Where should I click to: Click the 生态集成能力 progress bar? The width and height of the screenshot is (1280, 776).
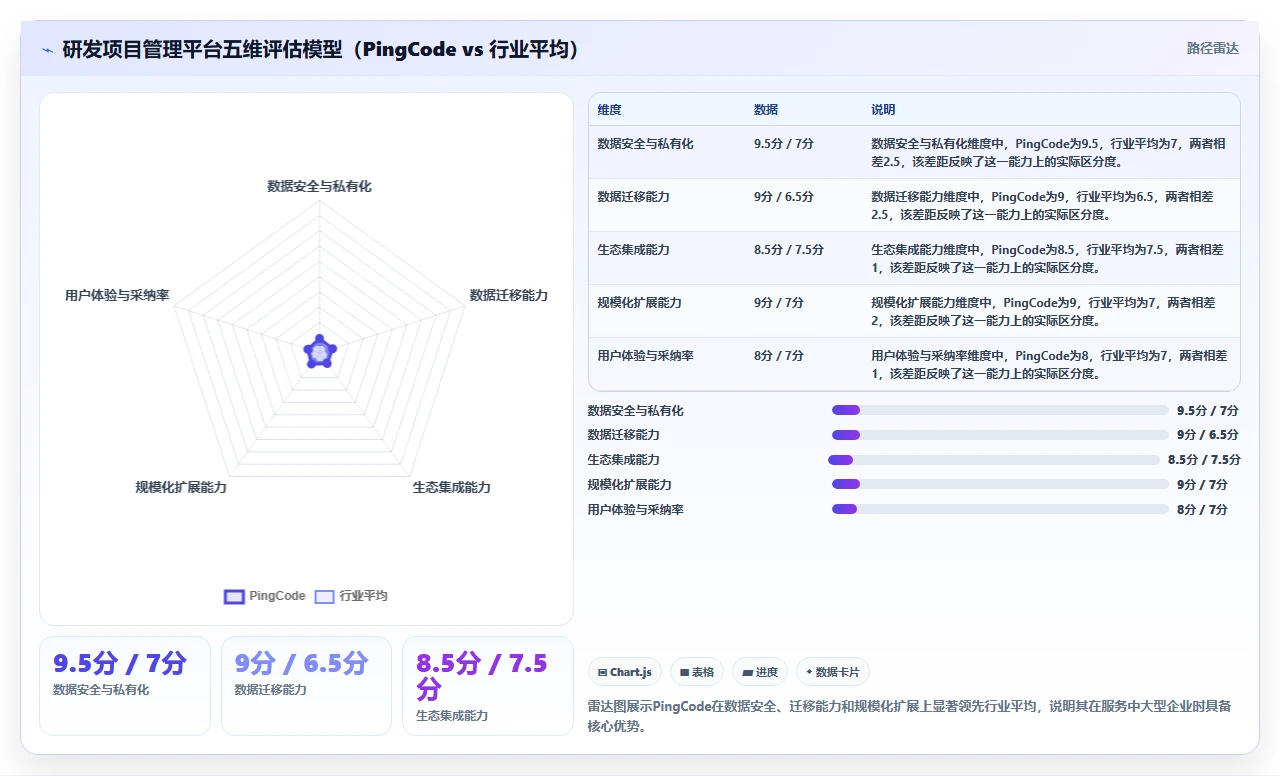click(x=994, y=460)
